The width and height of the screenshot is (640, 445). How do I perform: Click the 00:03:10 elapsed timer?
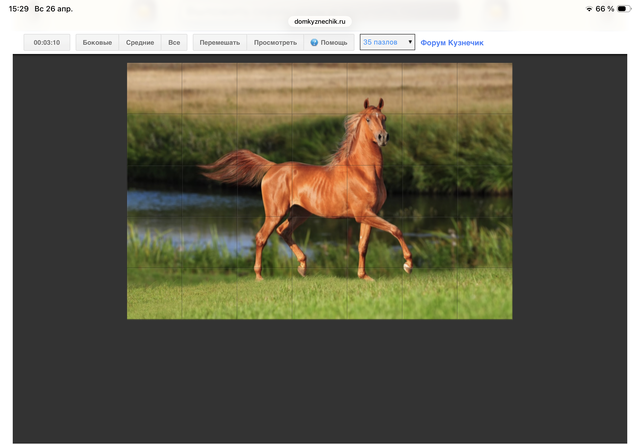47,43
